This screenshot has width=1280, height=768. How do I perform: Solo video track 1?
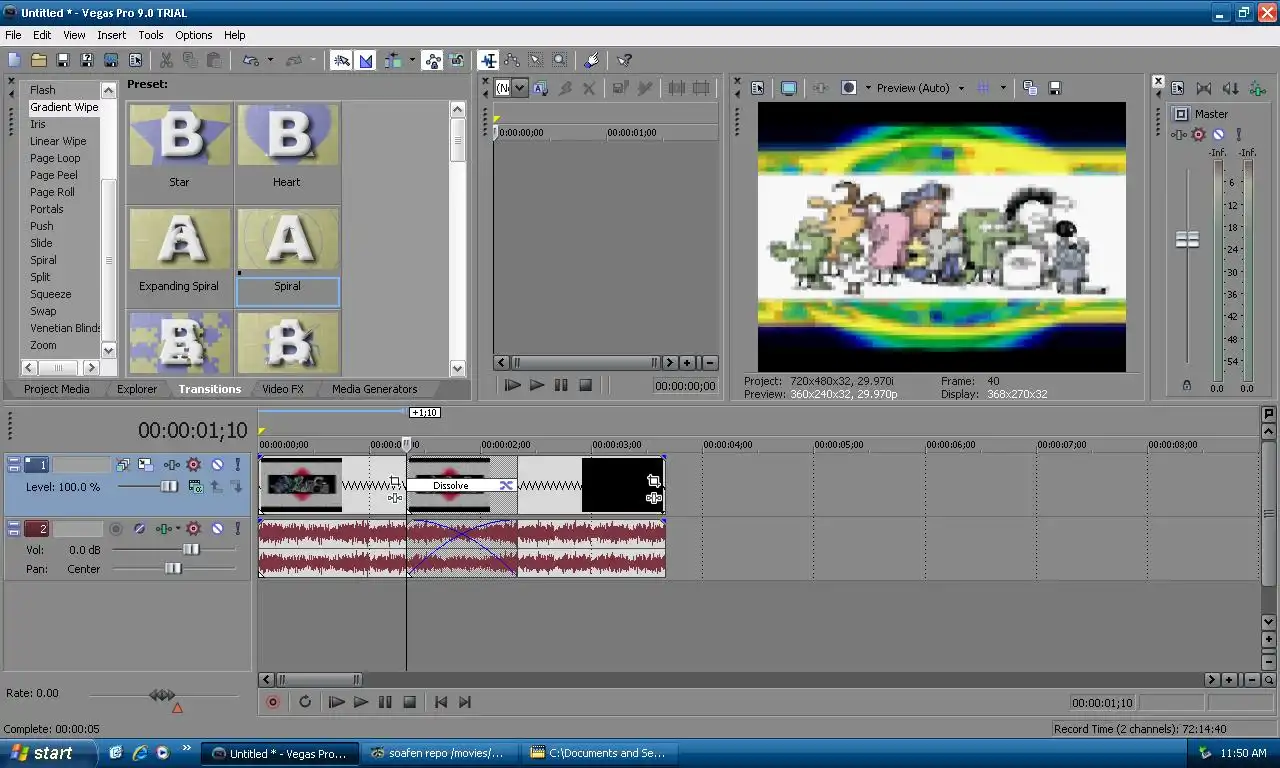click(x=238, y=465)
